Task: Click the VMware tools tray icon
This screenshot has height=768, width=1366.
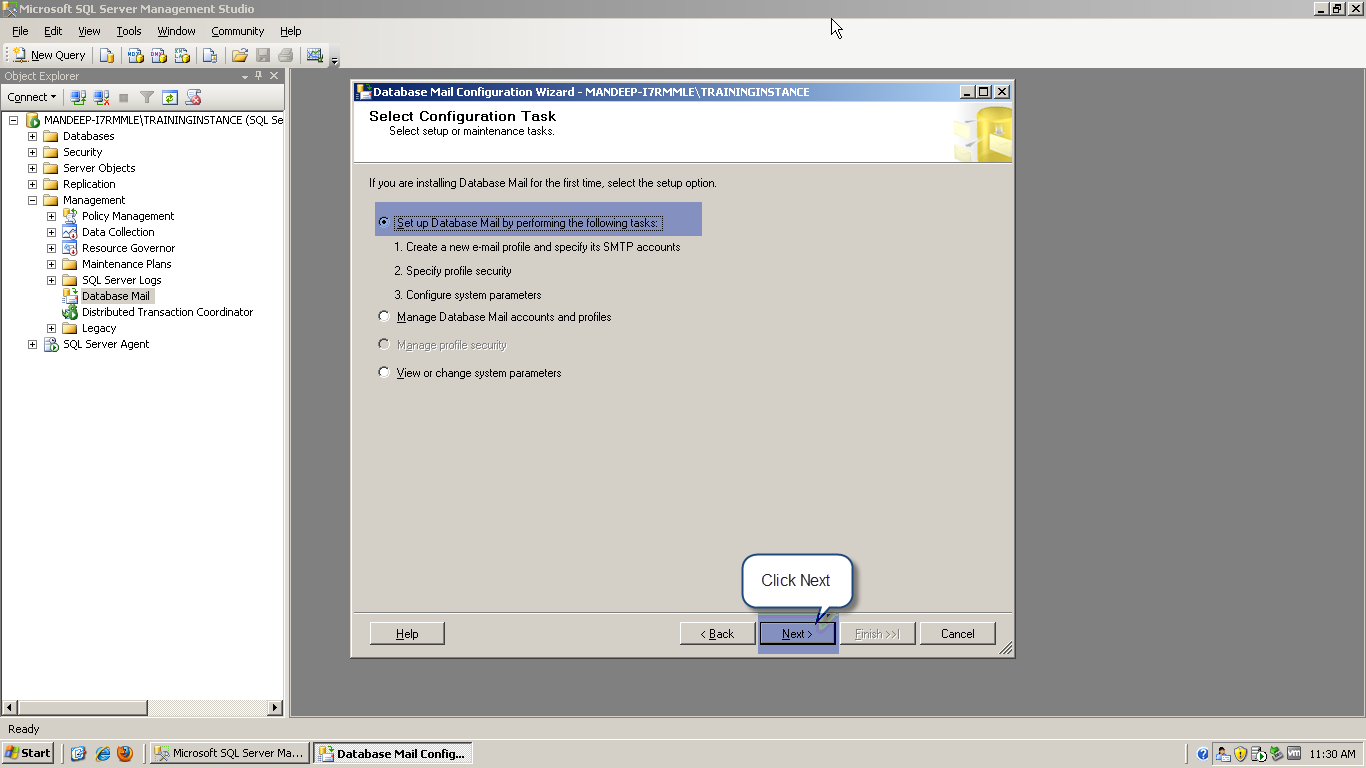Action: click(1294, 754)
